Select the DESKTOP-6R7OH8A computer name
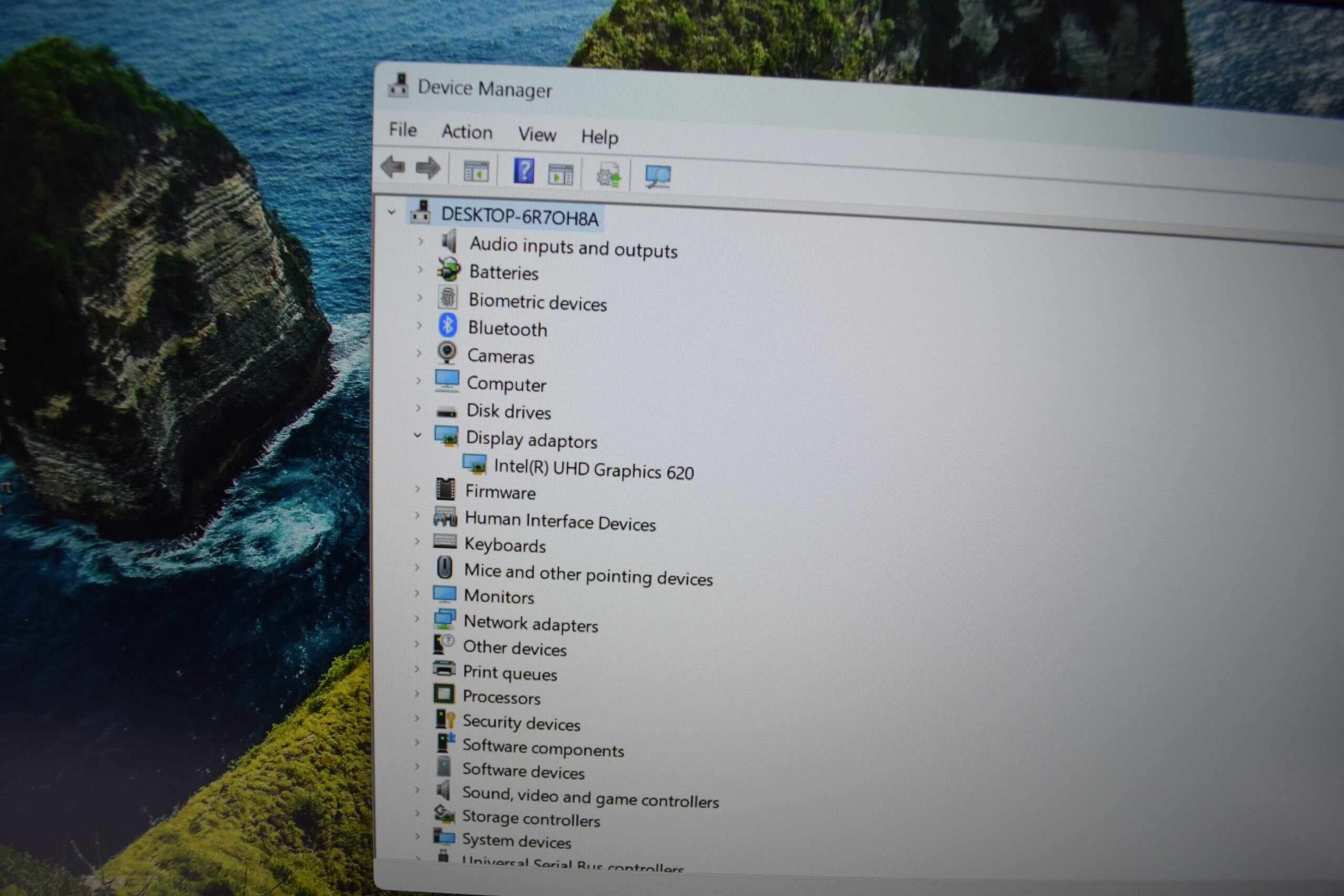Screen dimensions: 1344x896 tap(519, 217)
